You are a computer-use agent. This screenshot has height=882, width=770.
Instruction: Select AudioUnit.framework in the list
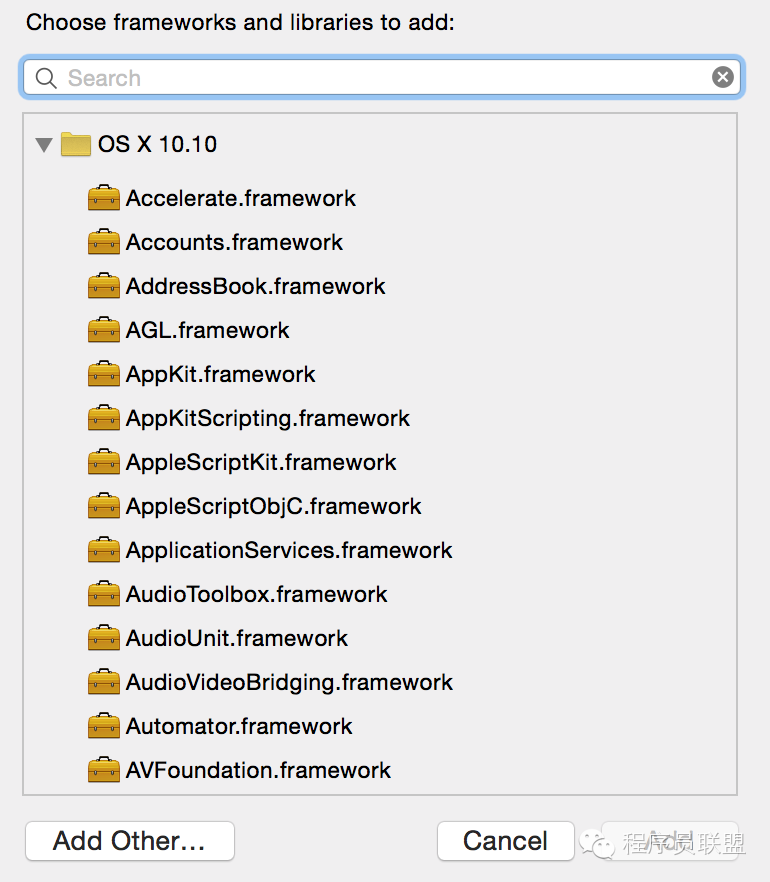click(237, 638)
